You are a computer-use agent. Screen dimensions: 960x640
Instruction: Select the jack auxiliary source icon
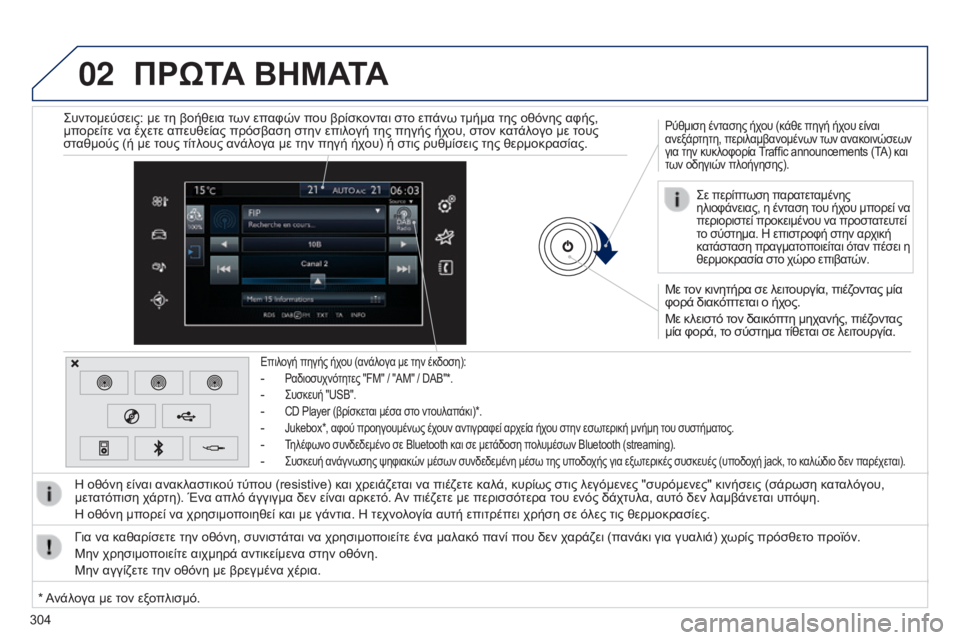click(x=214, y=448)
